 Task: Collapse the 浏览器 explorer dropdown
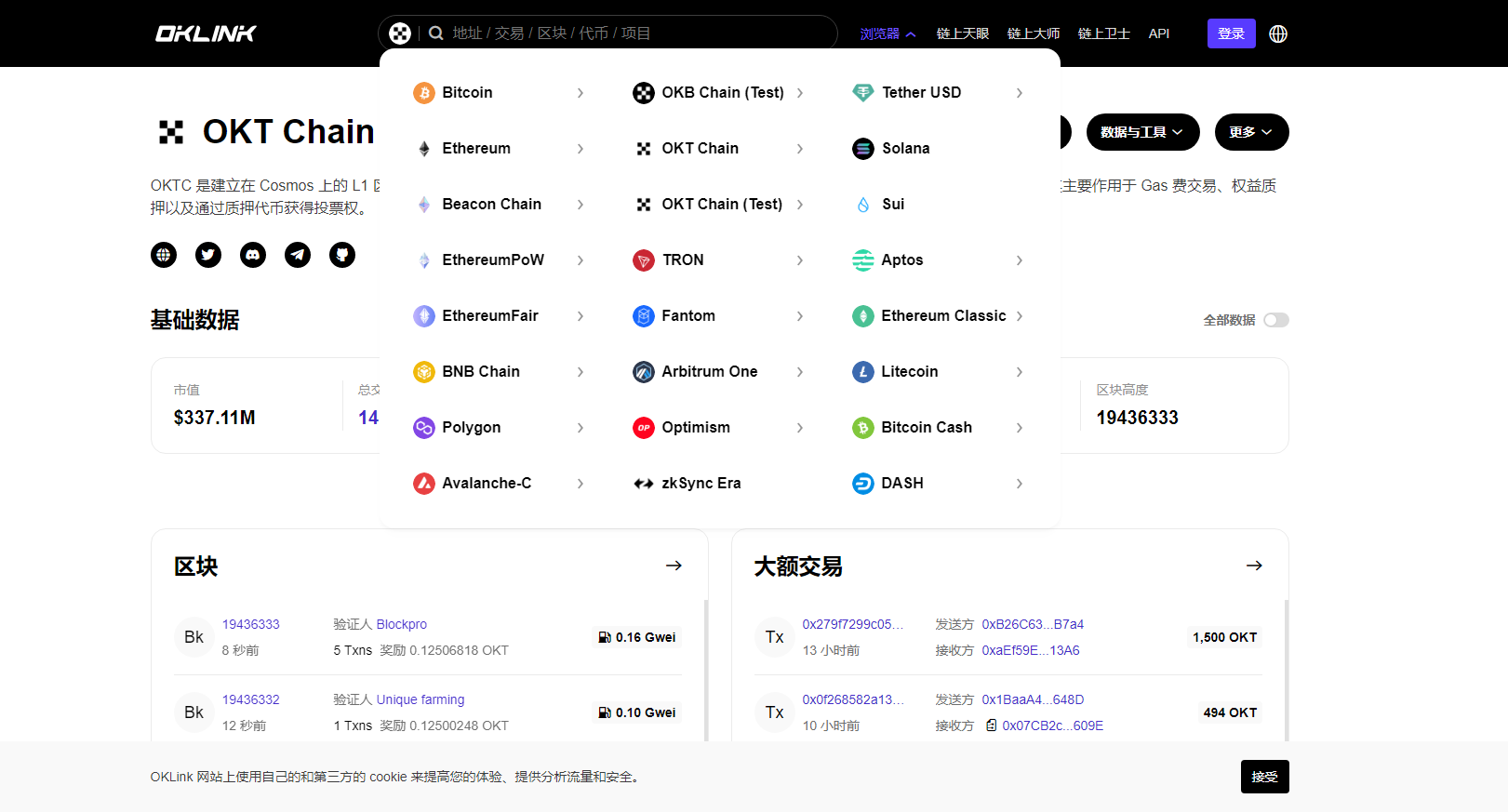pos(887,33)
